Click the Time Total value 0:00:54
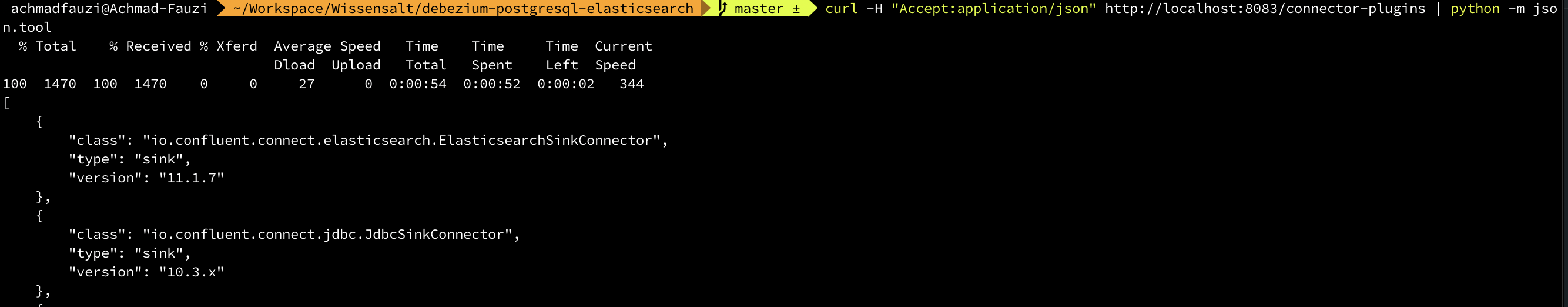This screenshot has width=1568, height=307. tap(417, 84)
